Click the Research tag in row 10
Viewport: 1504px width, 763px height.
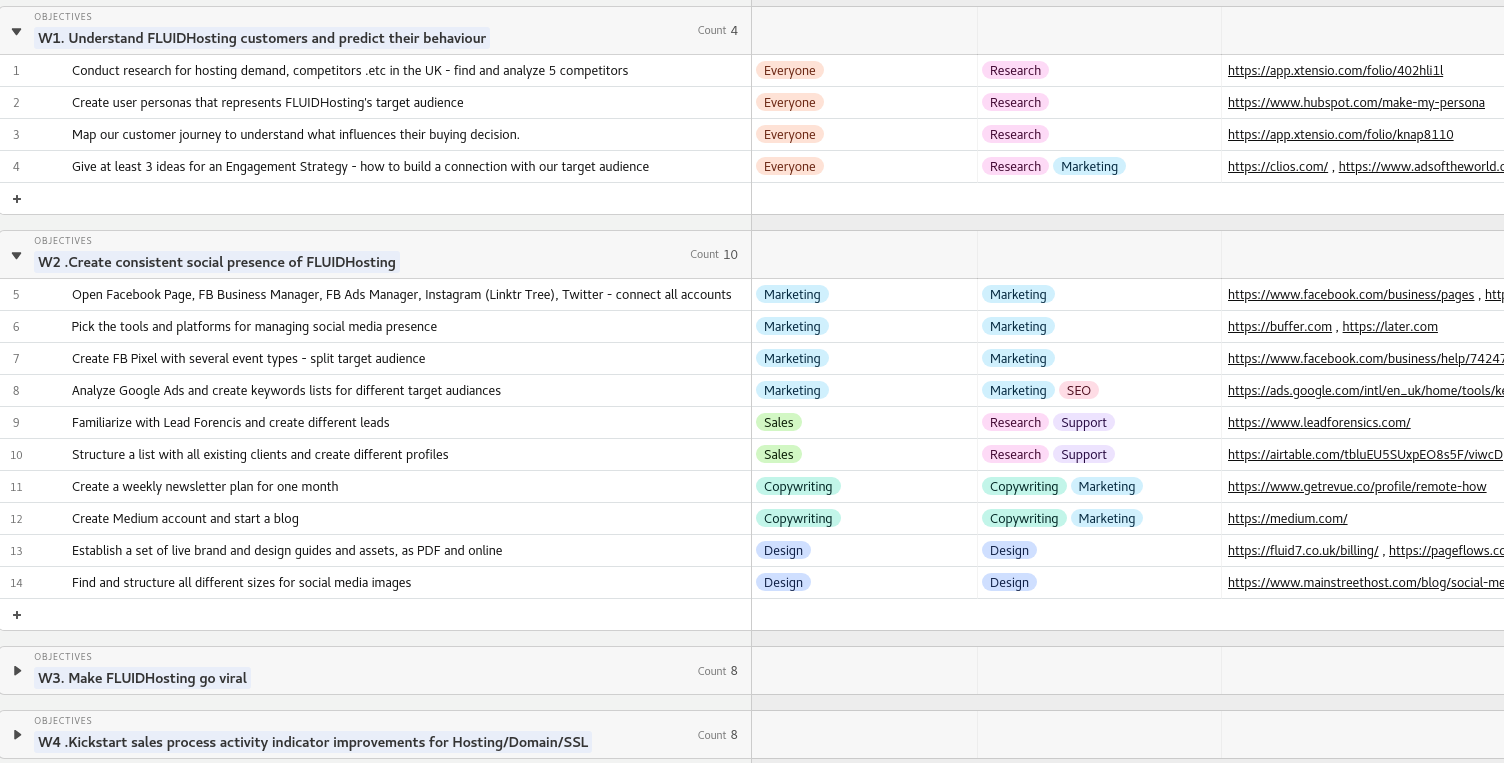point(1015,454)
